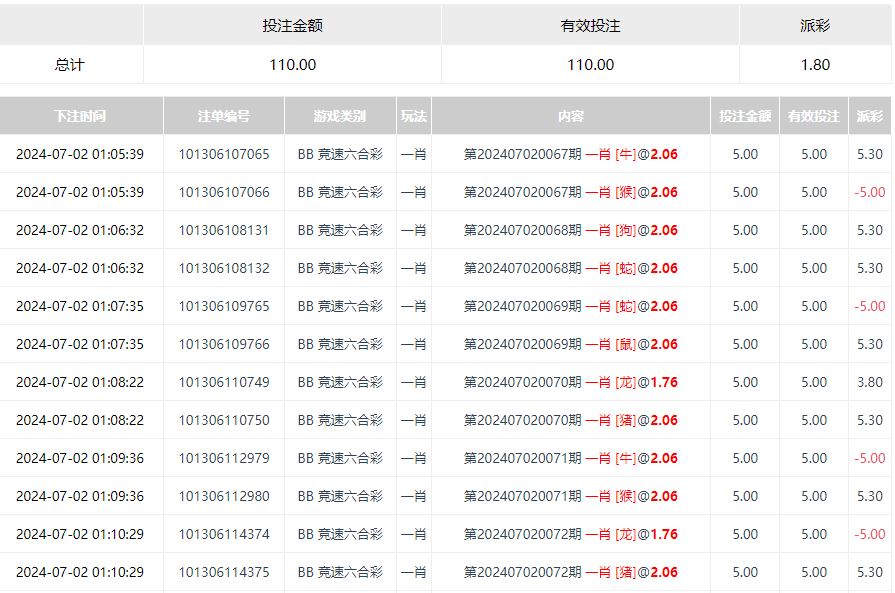Click the 游戏类别 column header
The image size is (895, 593).
(340, 116)
